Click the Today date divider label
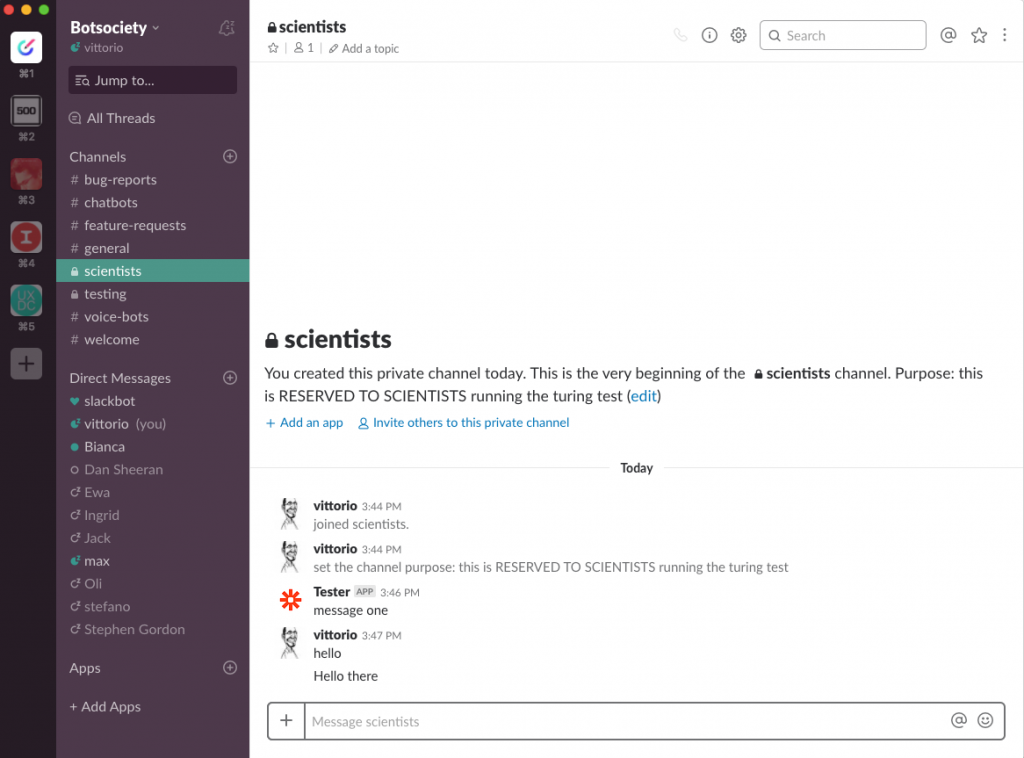The image size is (1024, 758). [637, 468]
